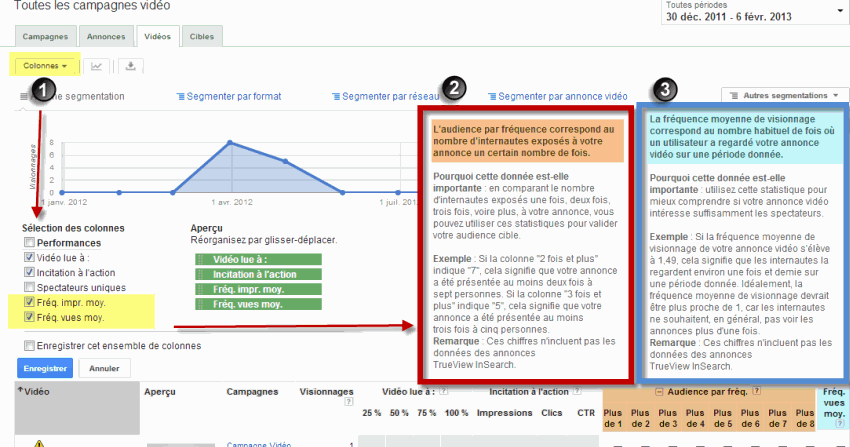The height and width of the screenshot is (447, 850).
Task: Check the Performances checkbox
Action: coord(29,242)
